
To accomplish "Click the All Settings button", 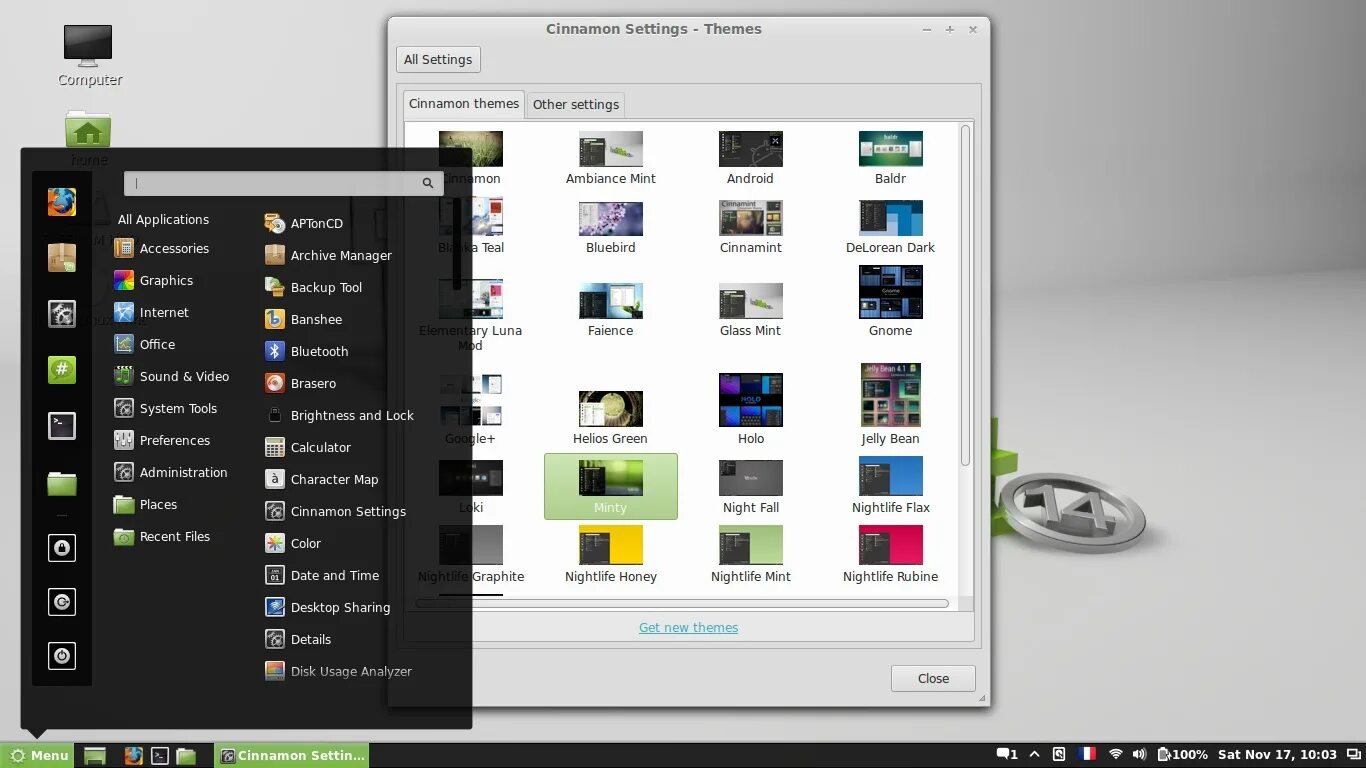I will tap(438, 59).
